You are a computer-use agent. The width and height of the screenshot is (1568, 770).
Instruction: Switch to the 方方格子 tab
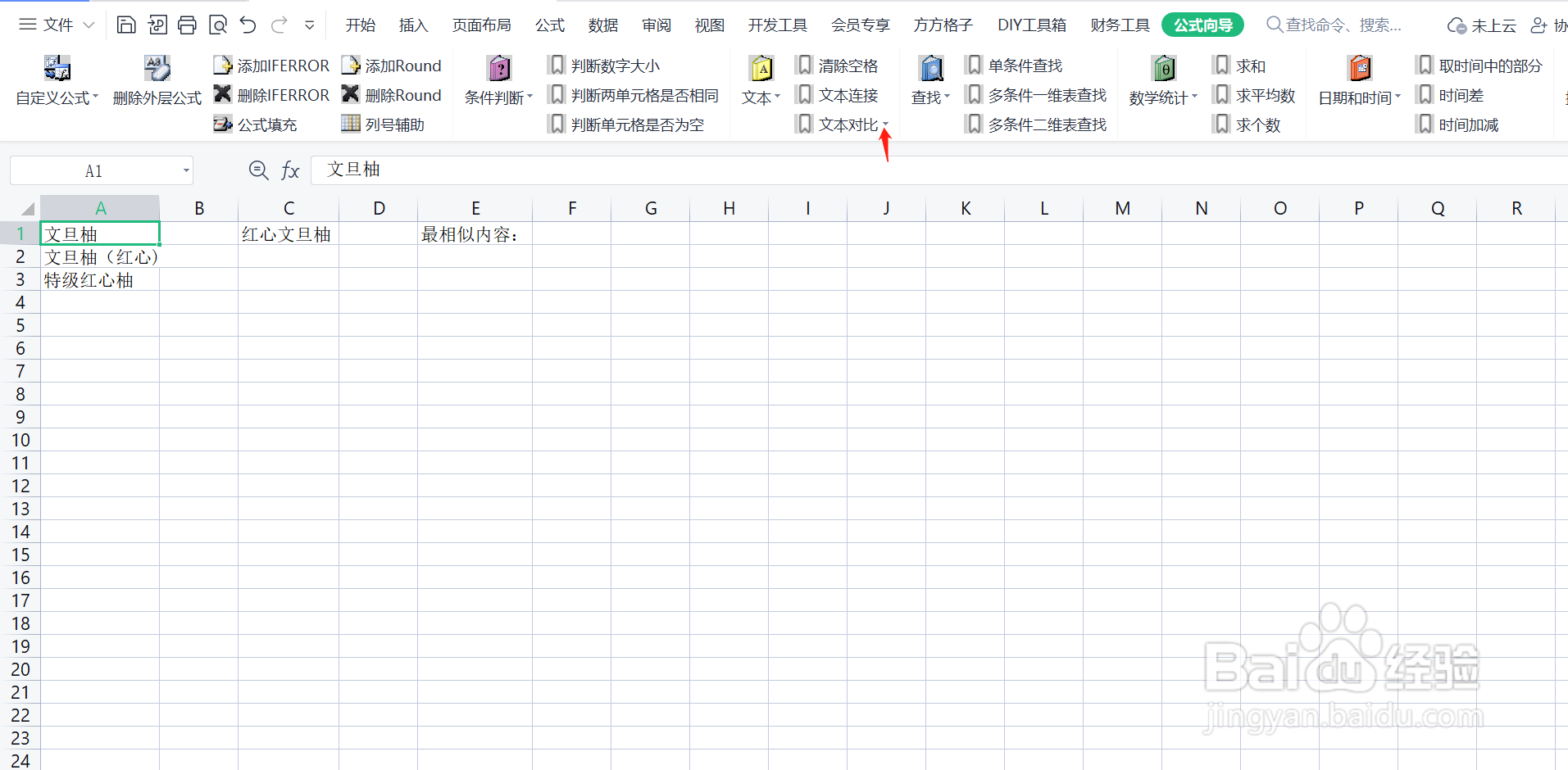943,25
